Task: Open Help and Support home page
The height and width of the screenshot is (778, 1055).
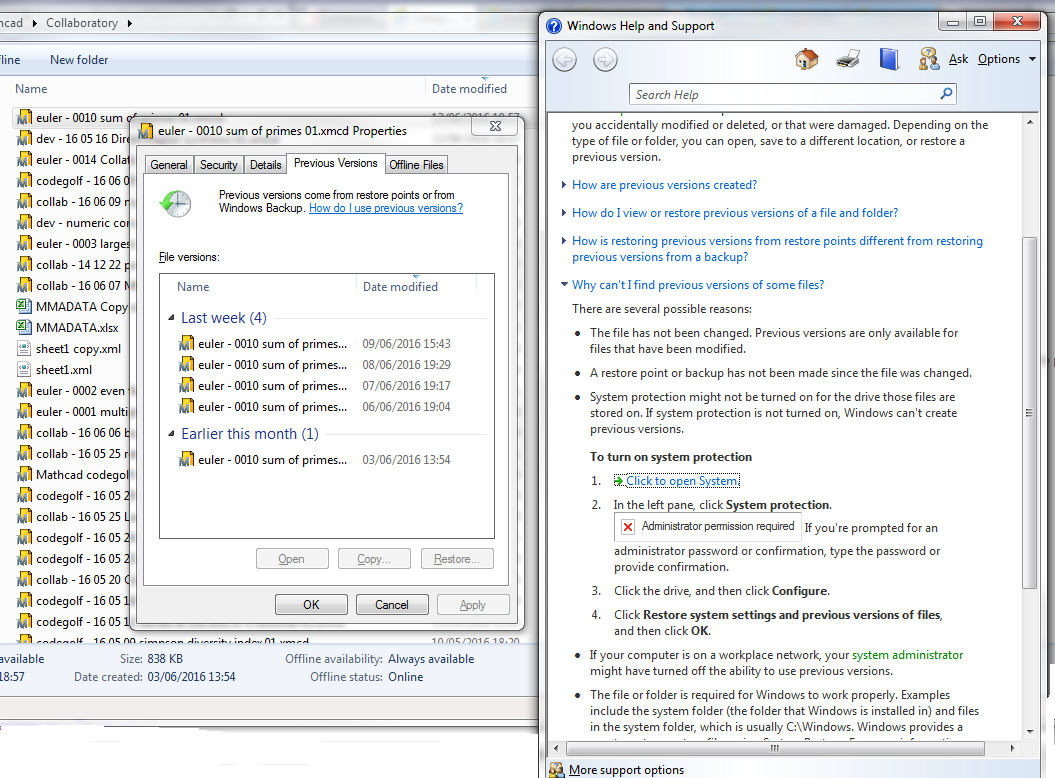Action: coord(807,59)
